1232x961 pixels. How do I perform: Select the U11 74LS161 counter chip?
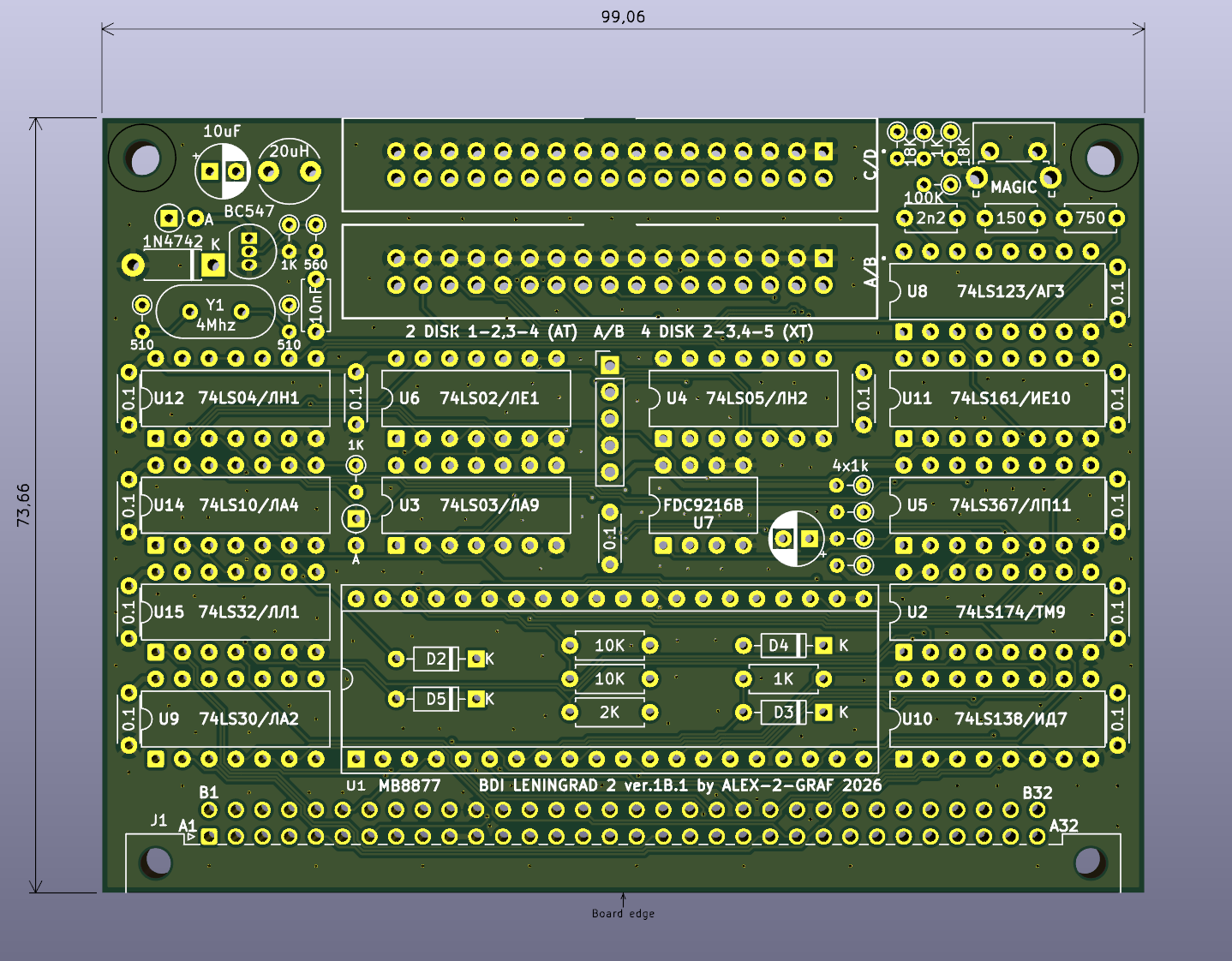click(996, 398)
